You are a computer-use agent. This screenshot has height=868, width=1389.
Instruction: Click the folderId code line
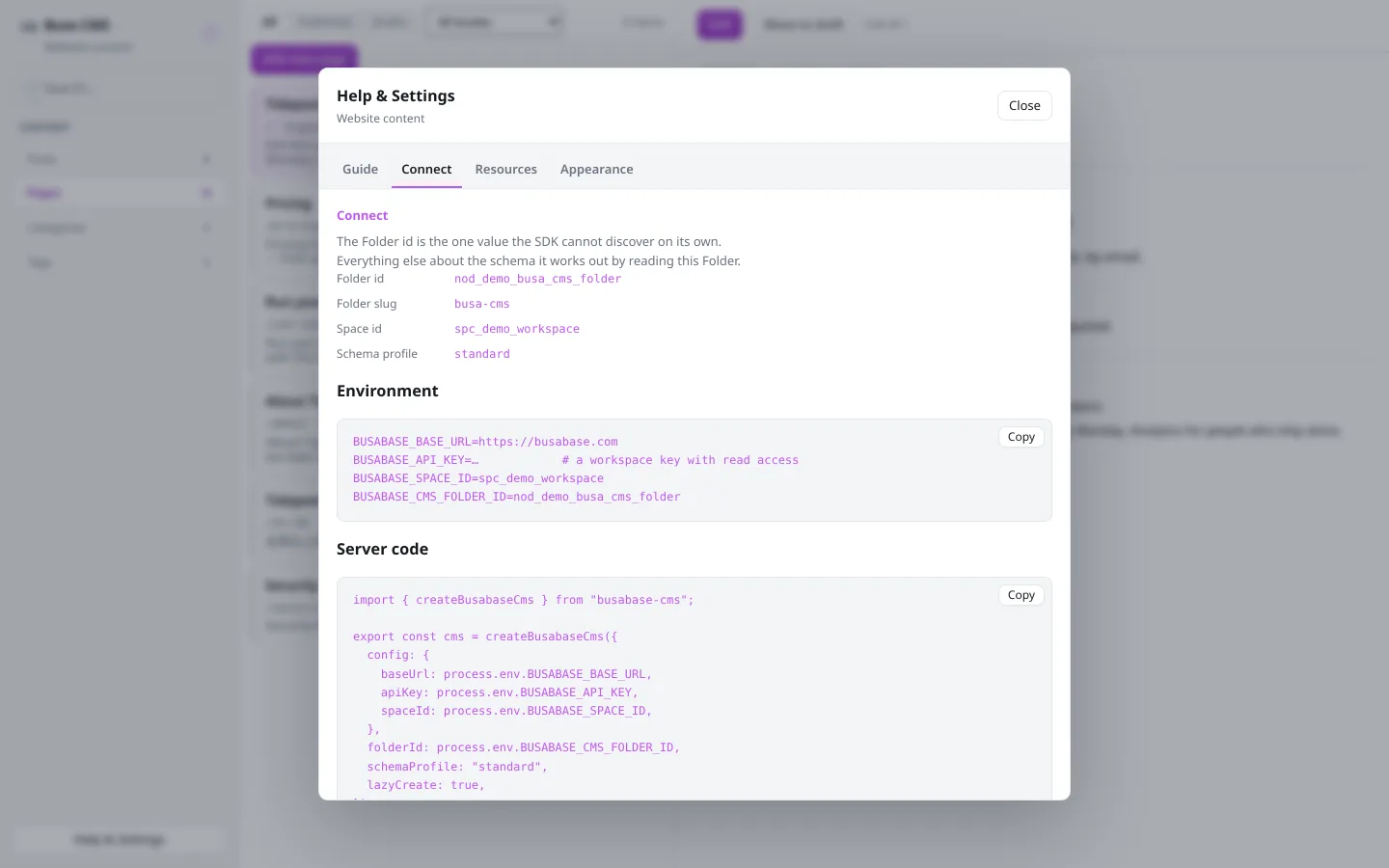point(524,747)
